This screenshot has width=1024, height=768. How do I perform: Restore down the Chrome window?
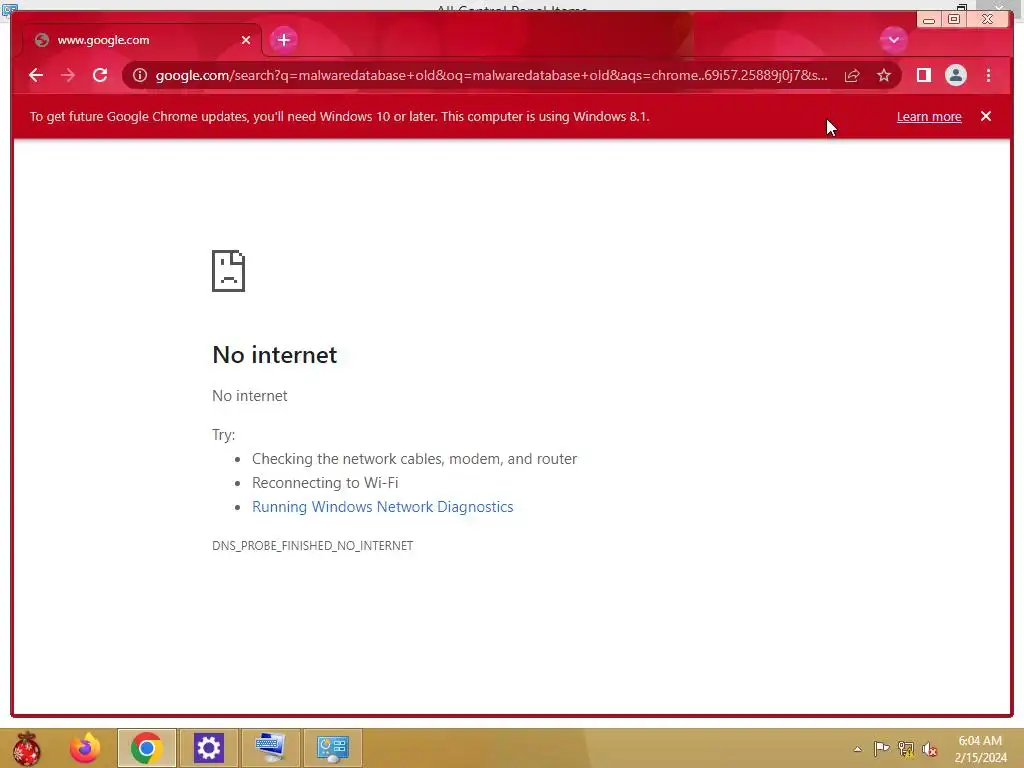(954, 20)
